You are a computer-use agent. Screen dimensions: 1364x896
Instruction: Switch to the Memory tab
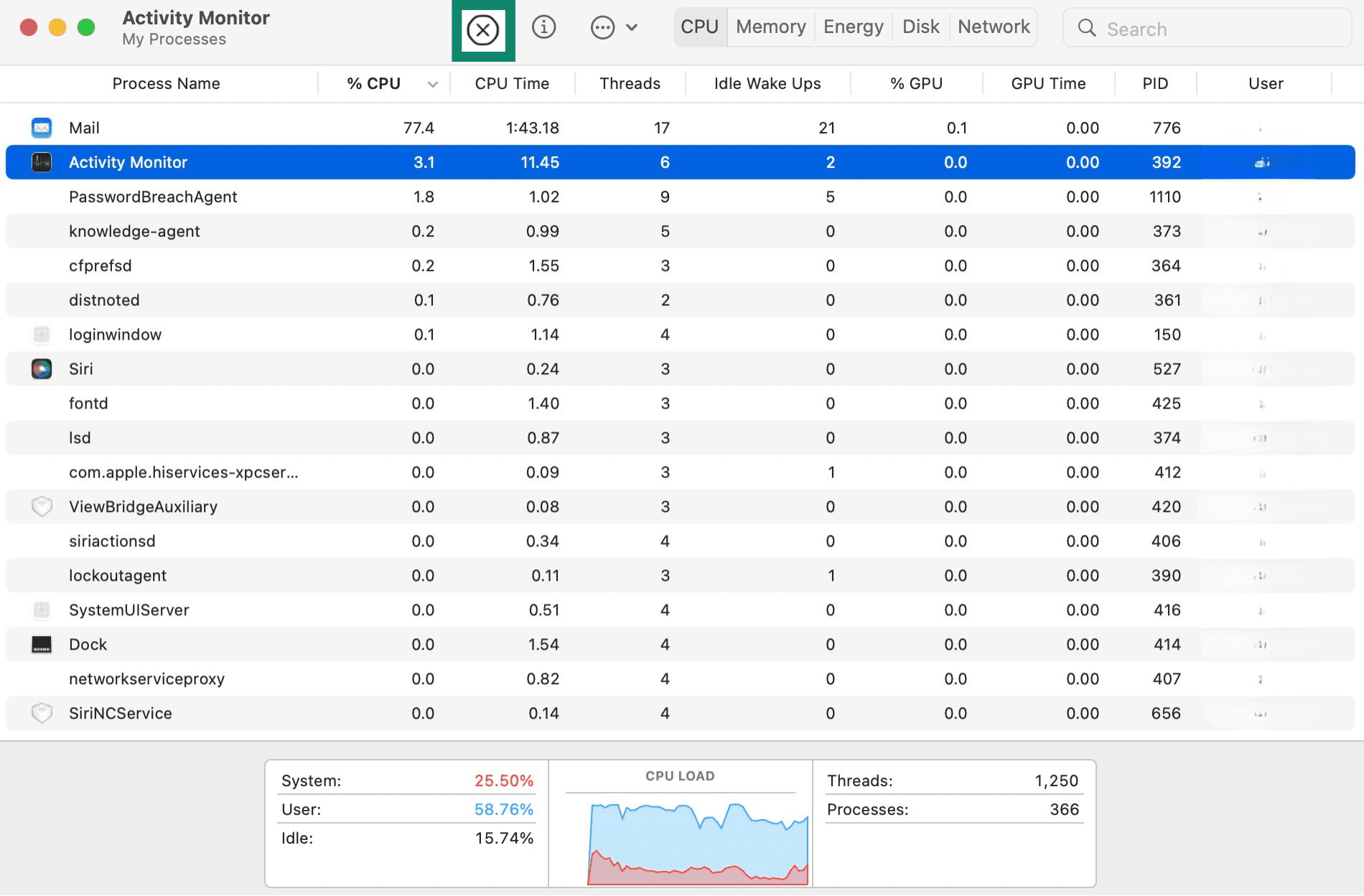(770, 27)
